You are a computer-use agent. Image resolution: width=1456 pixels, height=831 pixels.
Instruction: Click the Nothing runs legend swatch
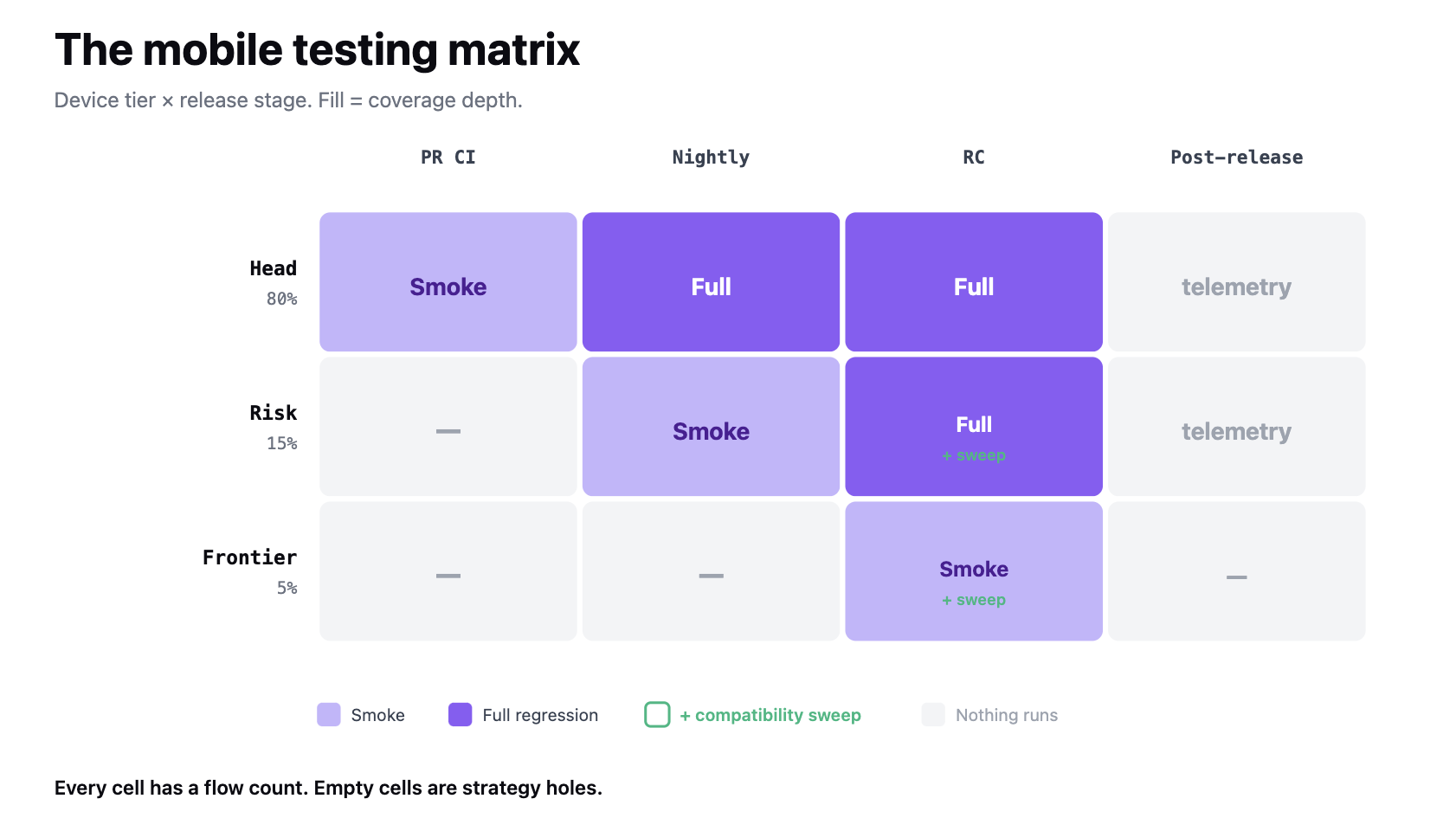tap(933, 715)
